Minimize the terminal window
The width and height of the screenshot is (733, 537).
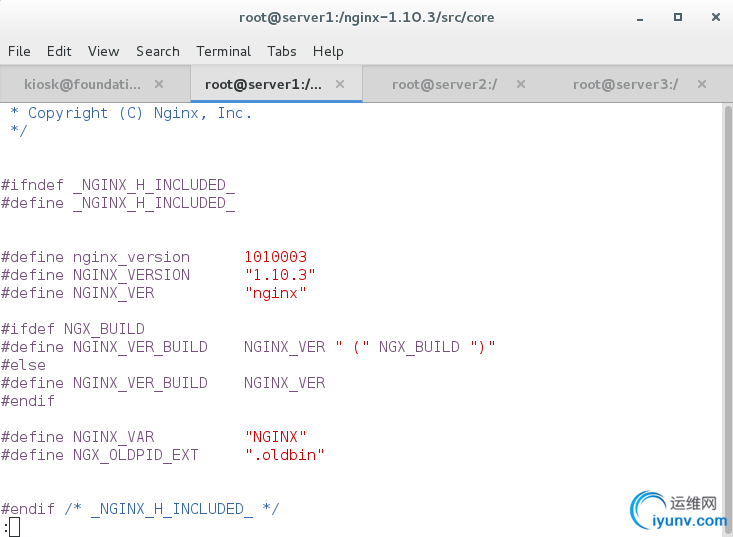[640, 18]
